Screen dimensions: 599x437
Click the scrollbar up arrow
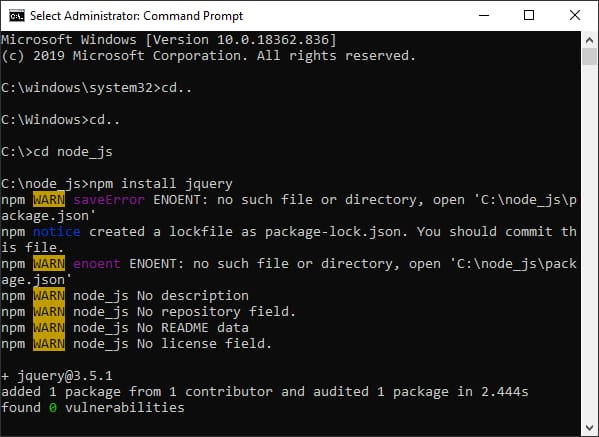[589, 40]
